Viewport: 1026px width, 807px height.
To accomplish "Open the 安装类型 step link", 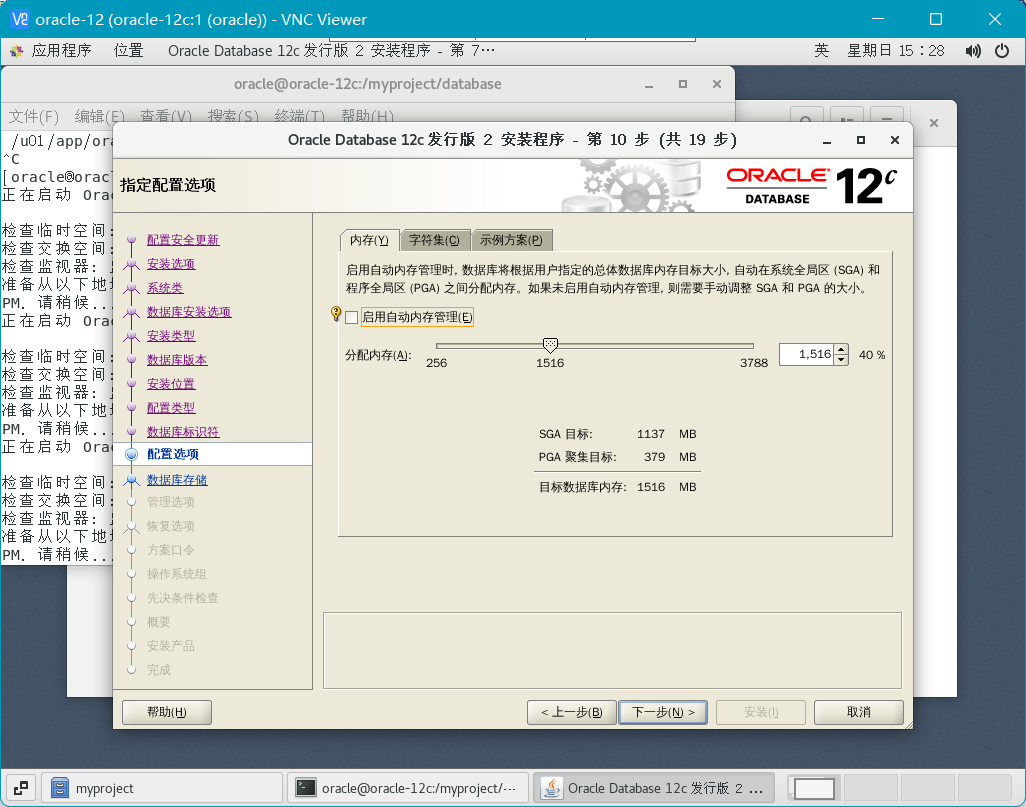I will pyautogui.click(x=171, y=336).
